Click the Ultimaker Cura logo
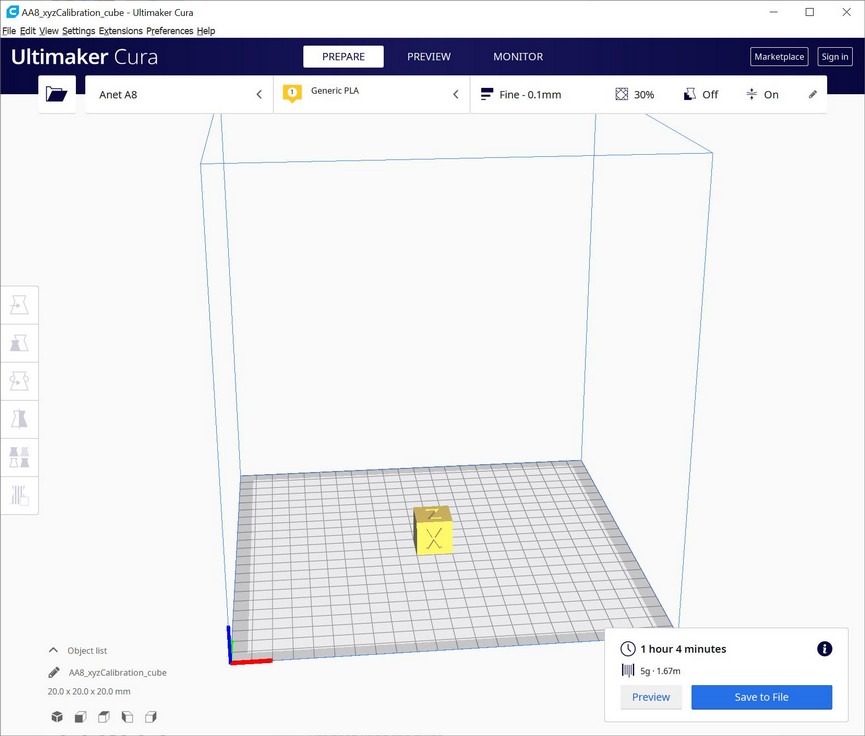 tap(84, 57)
